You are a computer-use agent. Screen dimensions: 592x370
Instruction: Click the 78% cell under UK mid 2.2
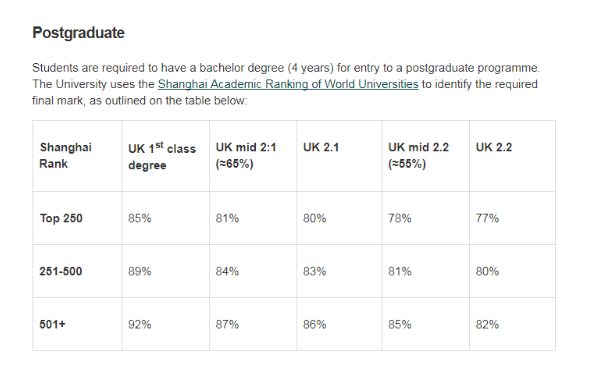[400, 218]
